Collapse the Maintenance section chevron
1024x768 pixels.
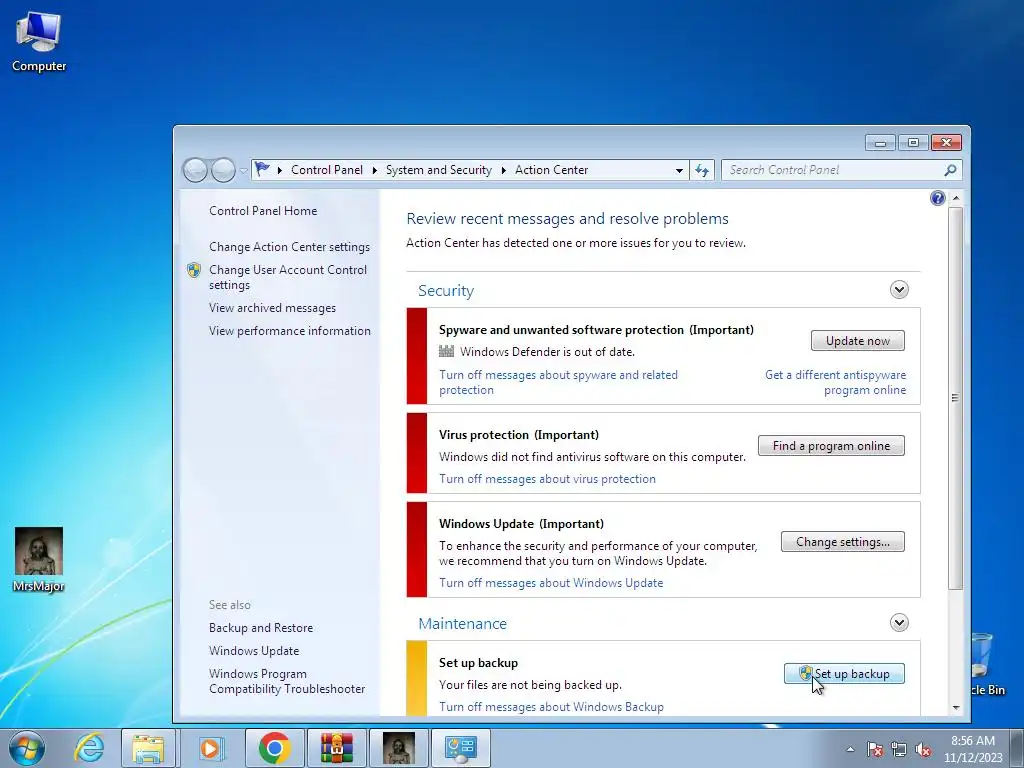[x=899, y=622]
